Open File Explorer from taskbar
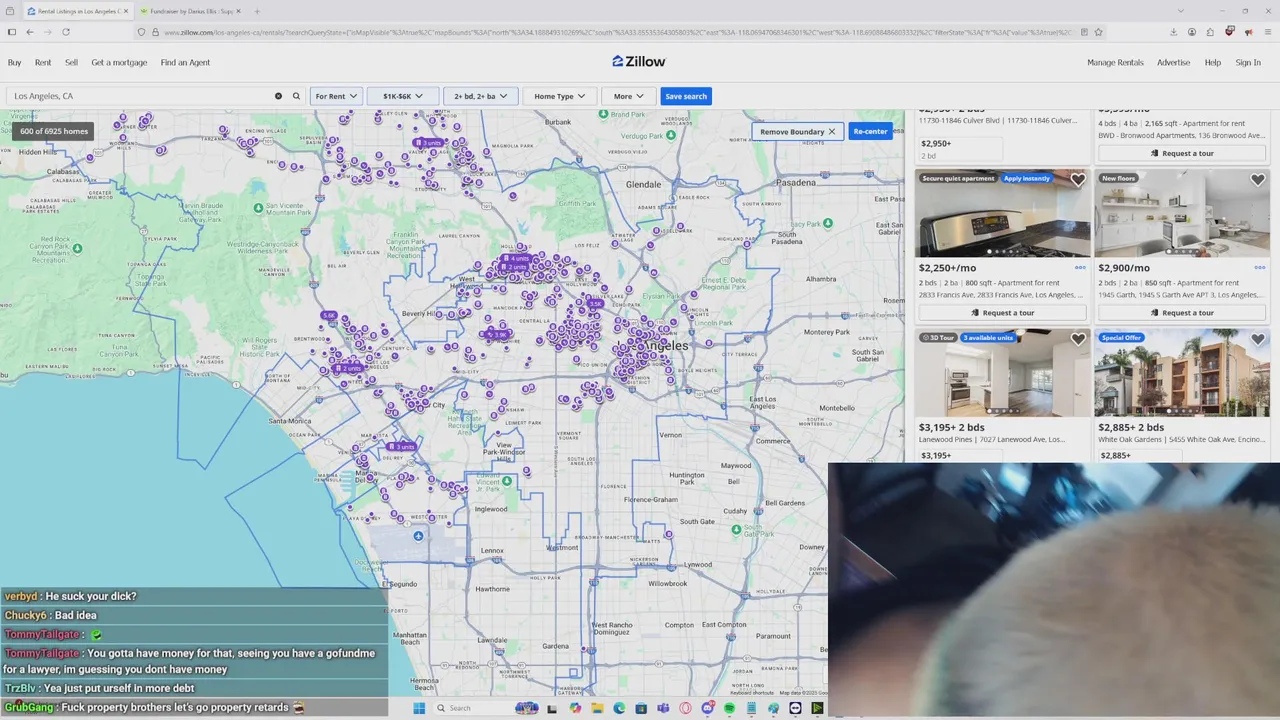The width and height of the screenshot is (1280, 720). (597, 708)
